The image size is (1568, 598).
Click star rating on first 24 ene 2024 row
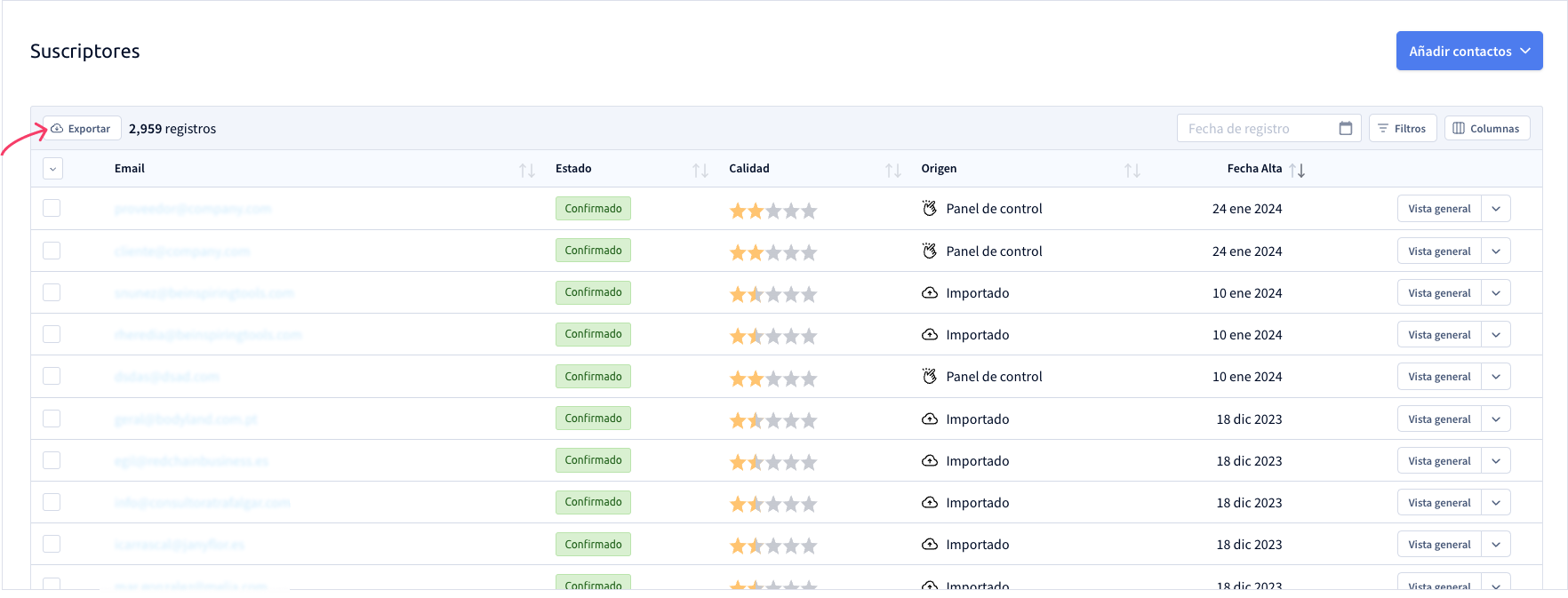pyautogui.click(x=773, y=211)
